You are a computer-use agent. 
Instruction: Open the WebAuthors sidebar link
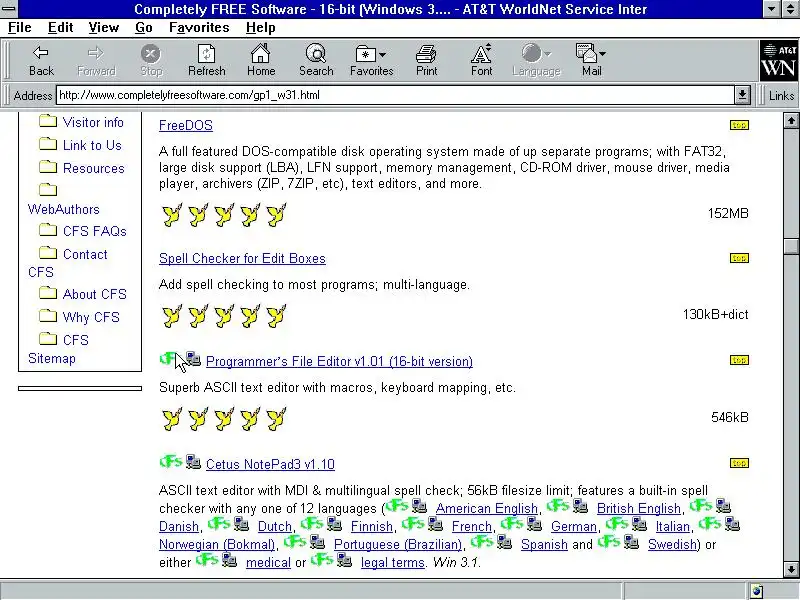point(64,209)
